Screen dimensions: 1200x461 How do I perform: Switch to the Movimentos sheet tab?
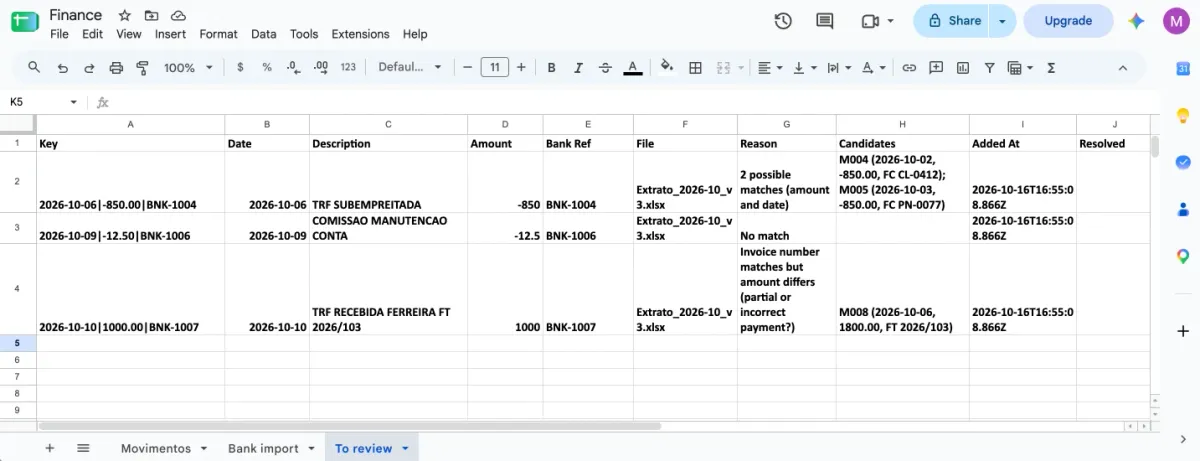click(156, 448)
